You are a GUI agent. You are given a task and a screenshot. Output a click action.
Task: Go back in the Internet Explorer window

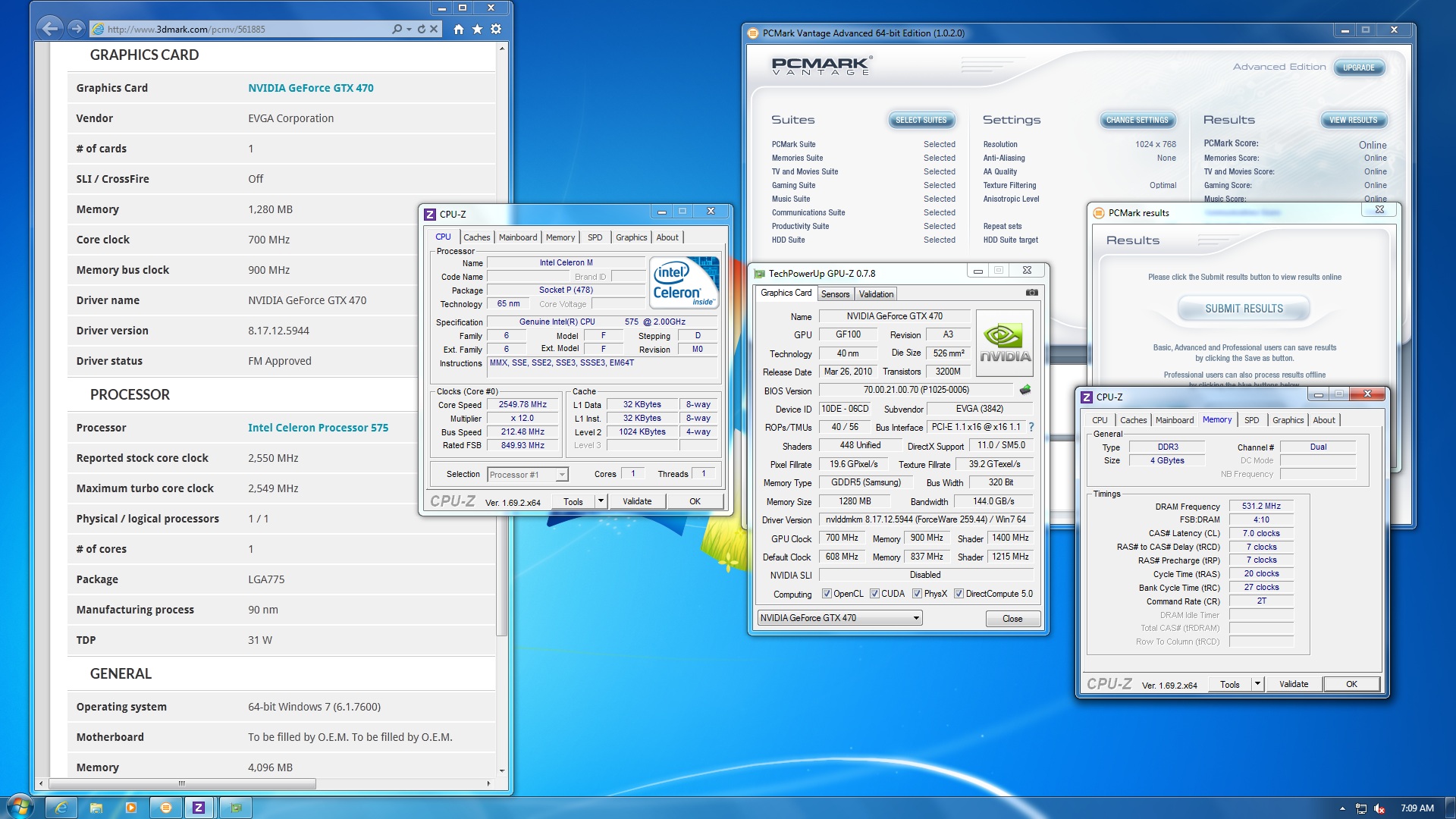click(x=50, y=29)
